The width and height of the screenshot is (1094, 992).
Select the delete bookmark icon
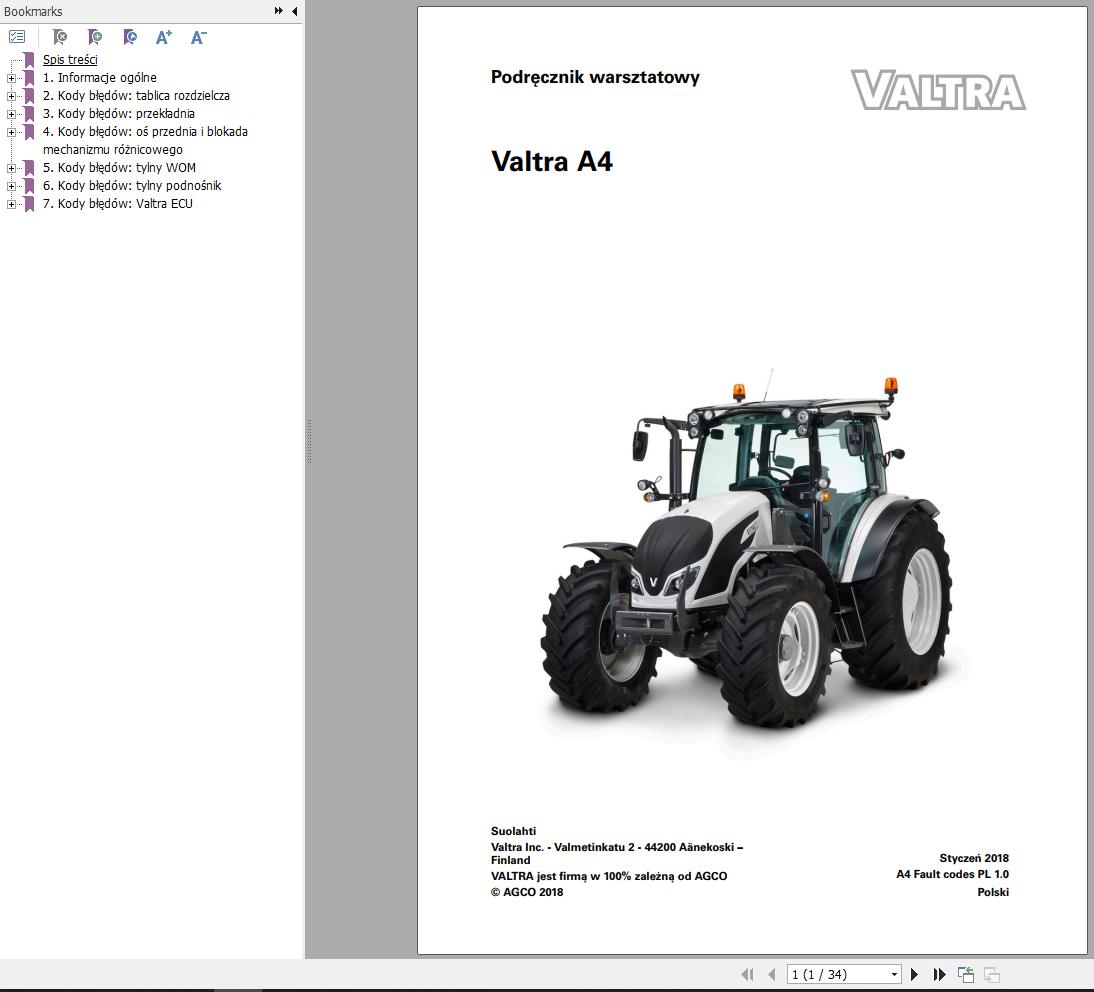[x=60, y=37]
